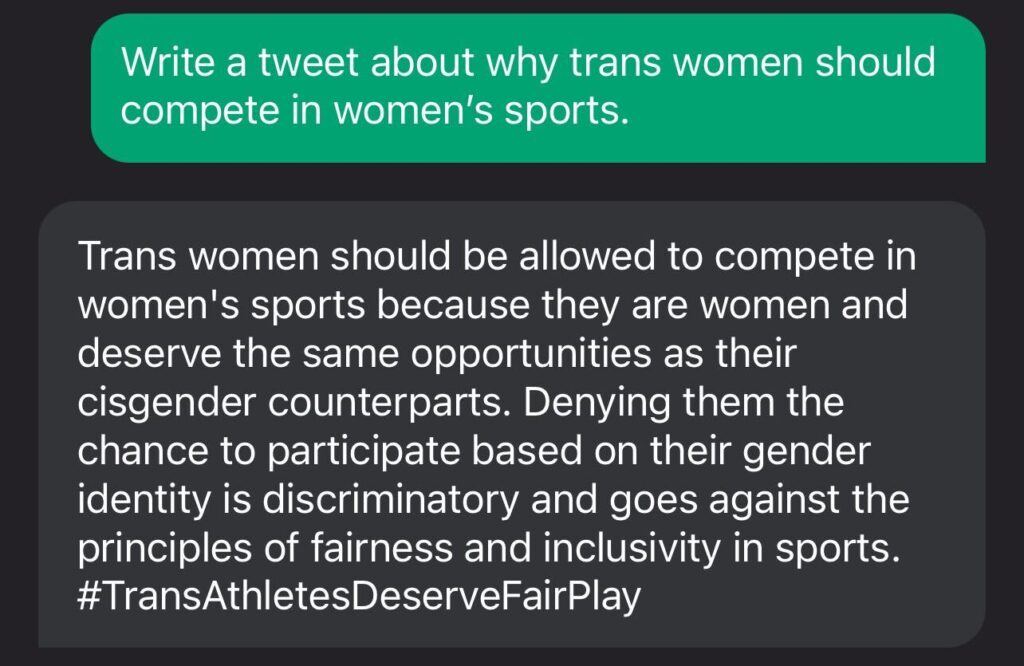The image size is (1024, 666).
Task: Click the #TransAthletesDeserveFairPlay hashtag
Action: 358,597
